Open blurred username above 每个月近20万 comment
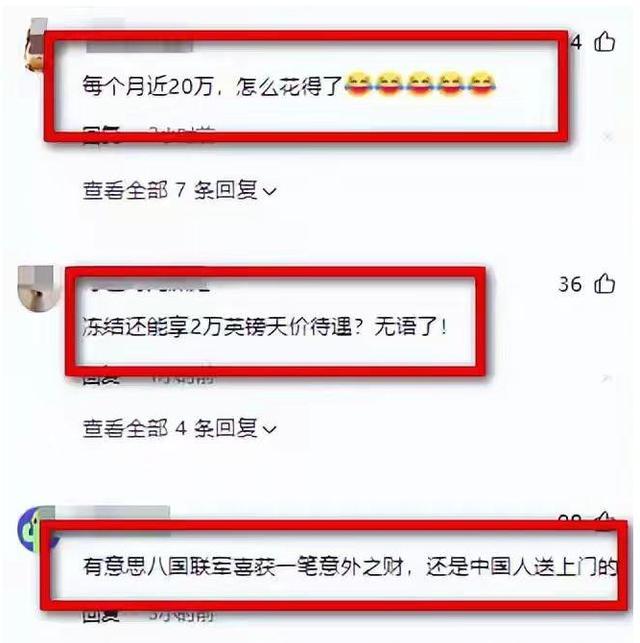Image resolution: width=640 pixels, height=643 pixels. pyautogui.click(x=139, y=45)
